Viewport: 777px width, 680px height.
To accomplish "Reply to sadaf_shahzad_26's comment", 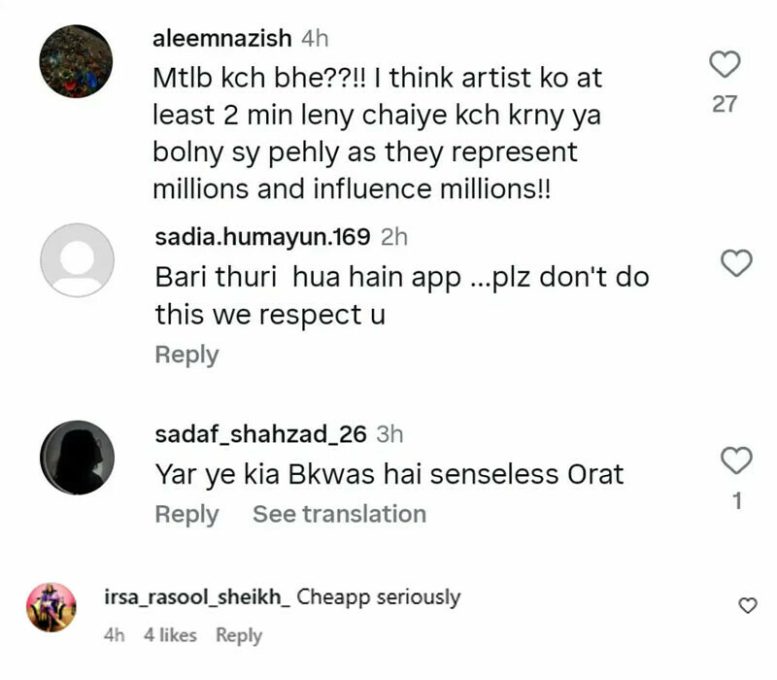I will click(x=186, y=514).
